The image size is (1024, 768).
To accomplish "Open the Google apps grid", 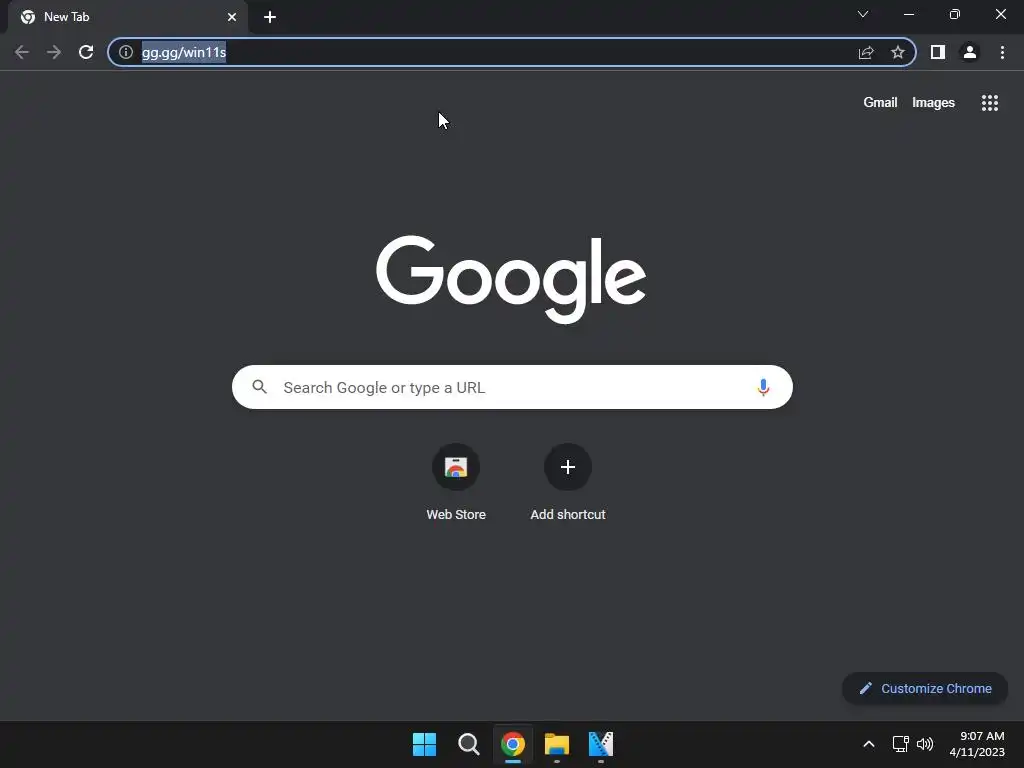I will (990, 103).
